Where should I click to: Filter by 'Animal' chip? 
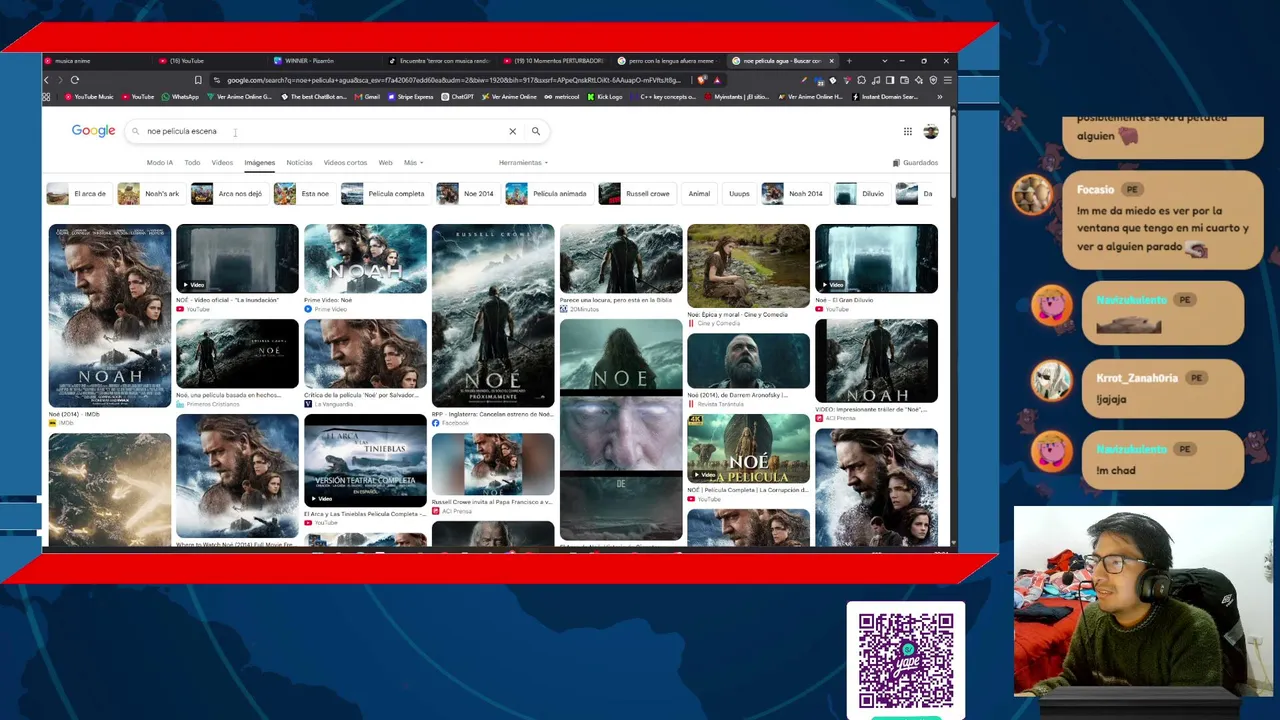click(699, 193)
